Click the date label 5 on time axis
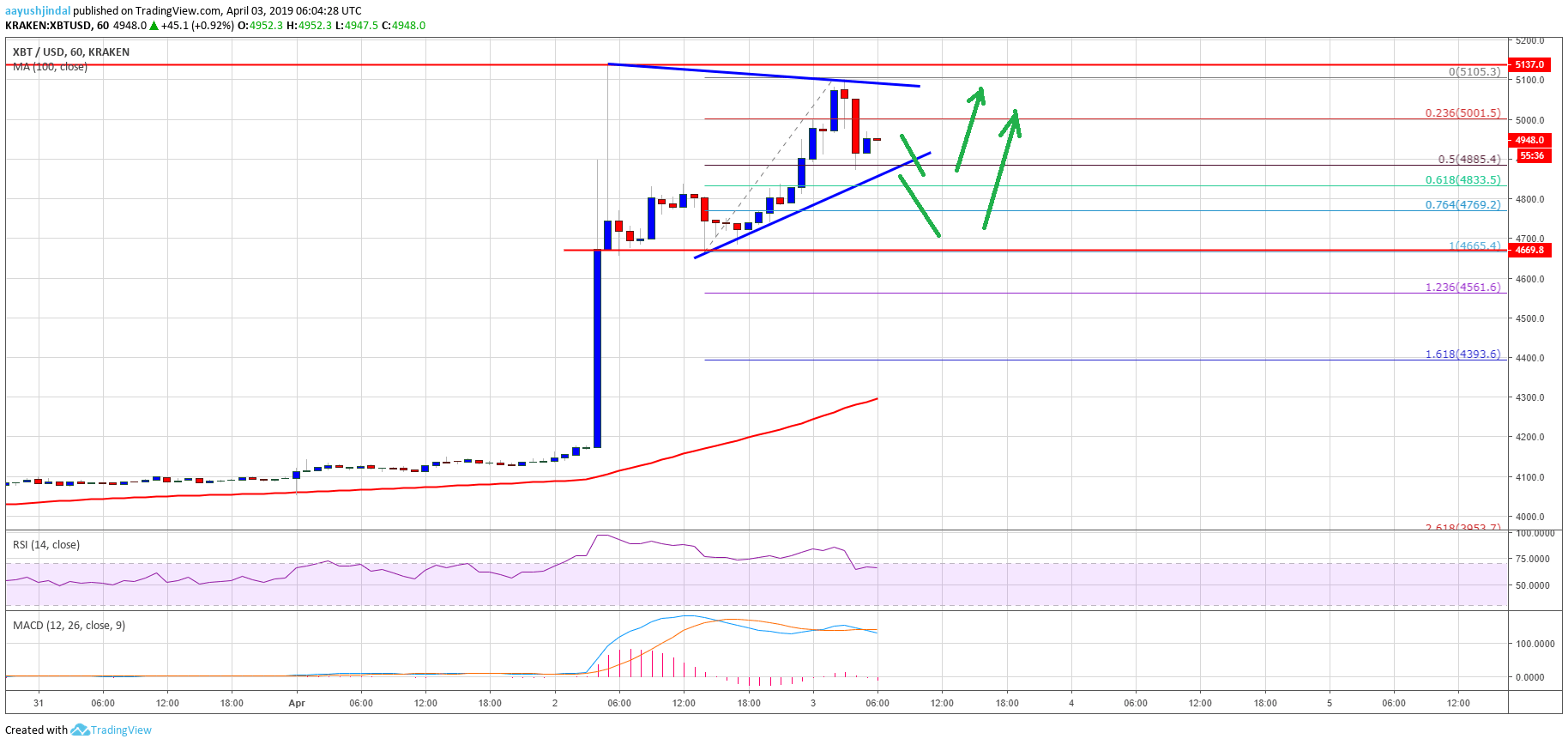This screenshot has width=1568, height=745. click(1330, 704)
